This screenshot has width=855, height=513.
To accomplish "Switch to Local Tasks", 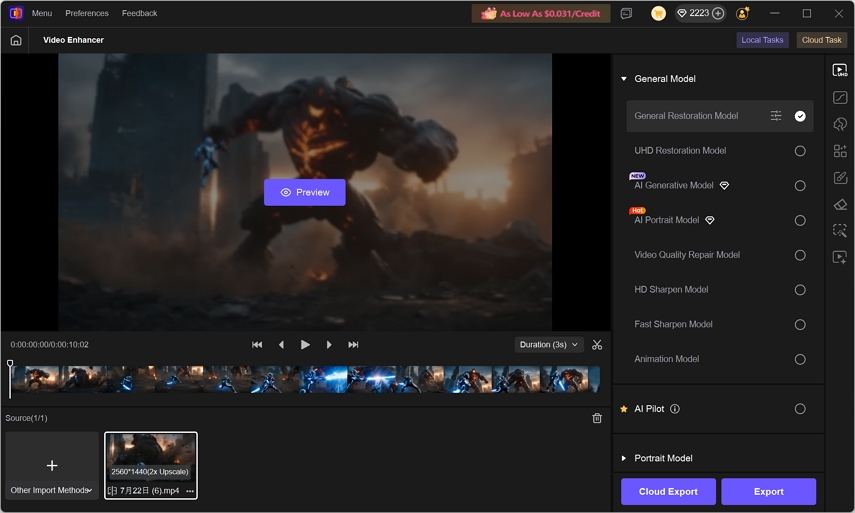I will click(762, 40).
